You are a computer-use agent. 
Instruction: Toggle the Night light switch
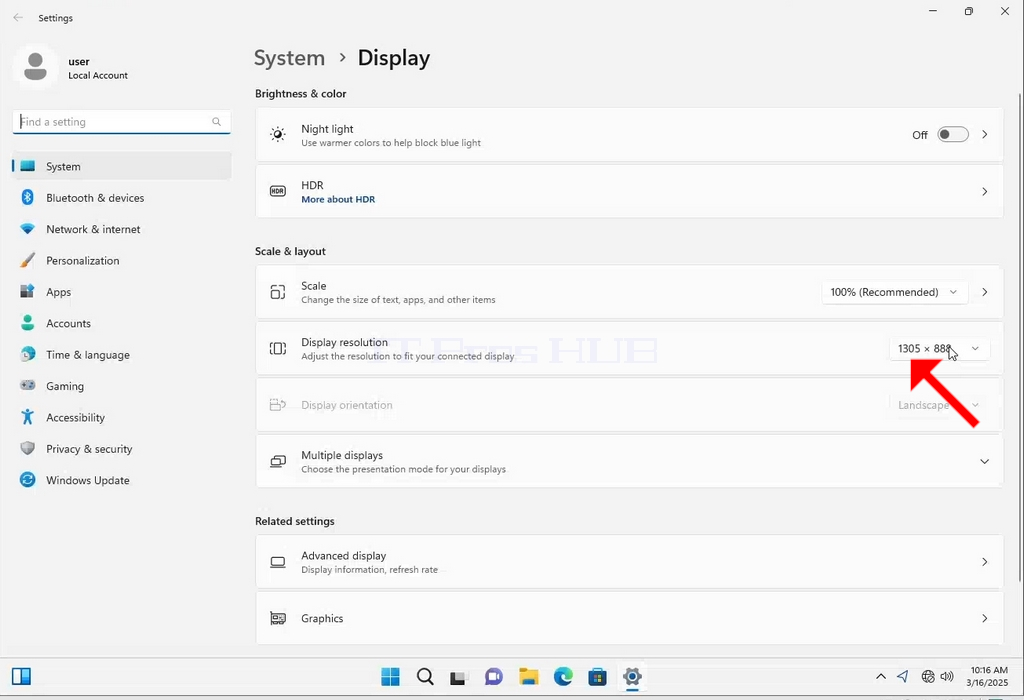pyautogui.click(x=953, y=135)
